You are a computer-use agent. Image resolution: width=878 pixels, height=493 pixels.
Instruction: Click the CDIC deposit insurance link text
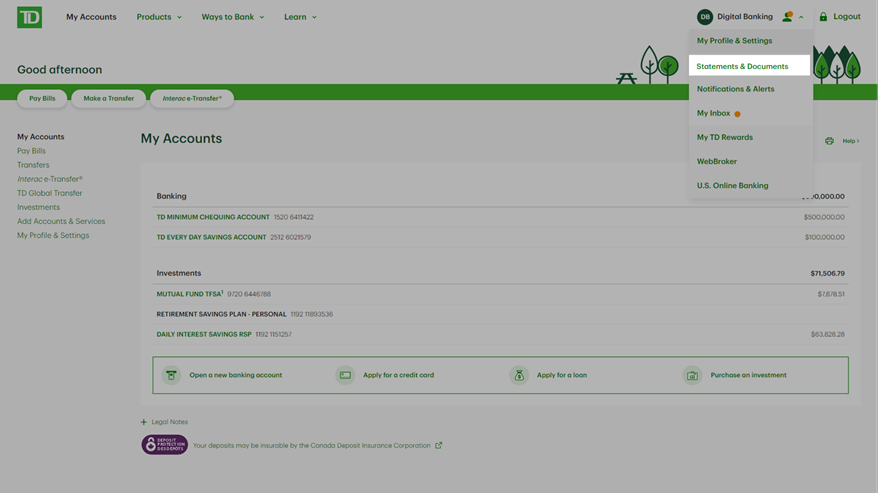(x=311, y=445)
